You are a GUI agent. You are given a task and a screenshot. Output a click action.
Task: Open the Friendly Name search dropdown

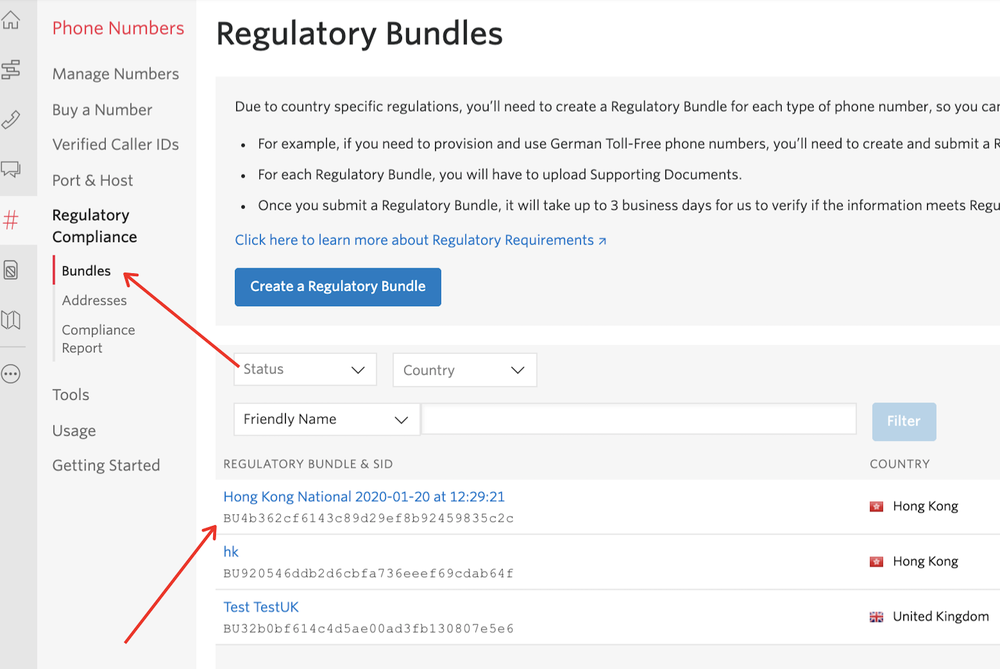click(326, 419)
